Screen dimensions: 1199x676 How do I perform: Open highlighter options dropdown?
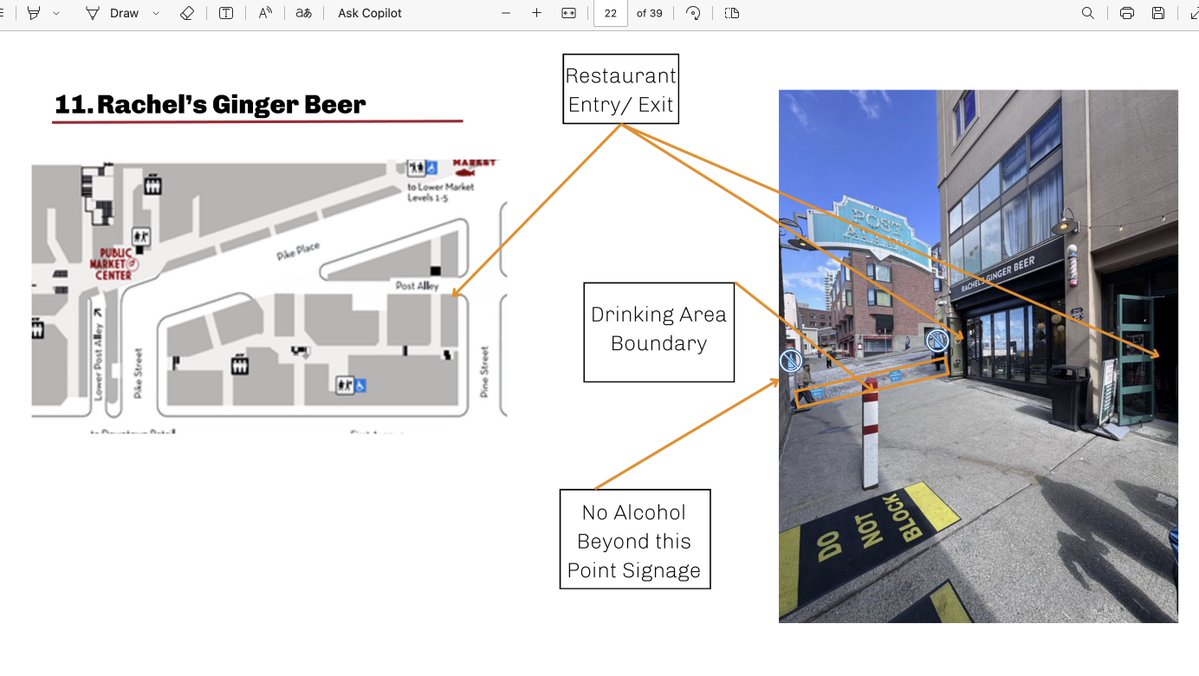click(x=57, y=13)
